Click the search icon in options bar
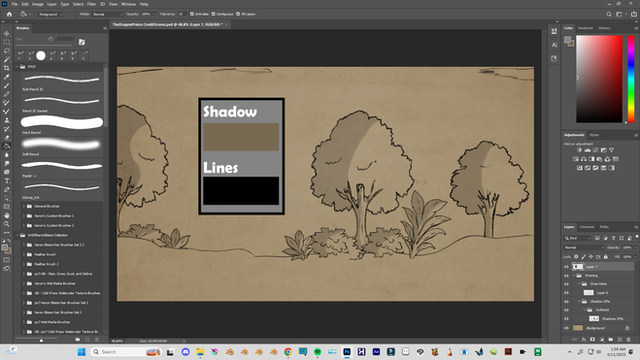 (609, 14)
